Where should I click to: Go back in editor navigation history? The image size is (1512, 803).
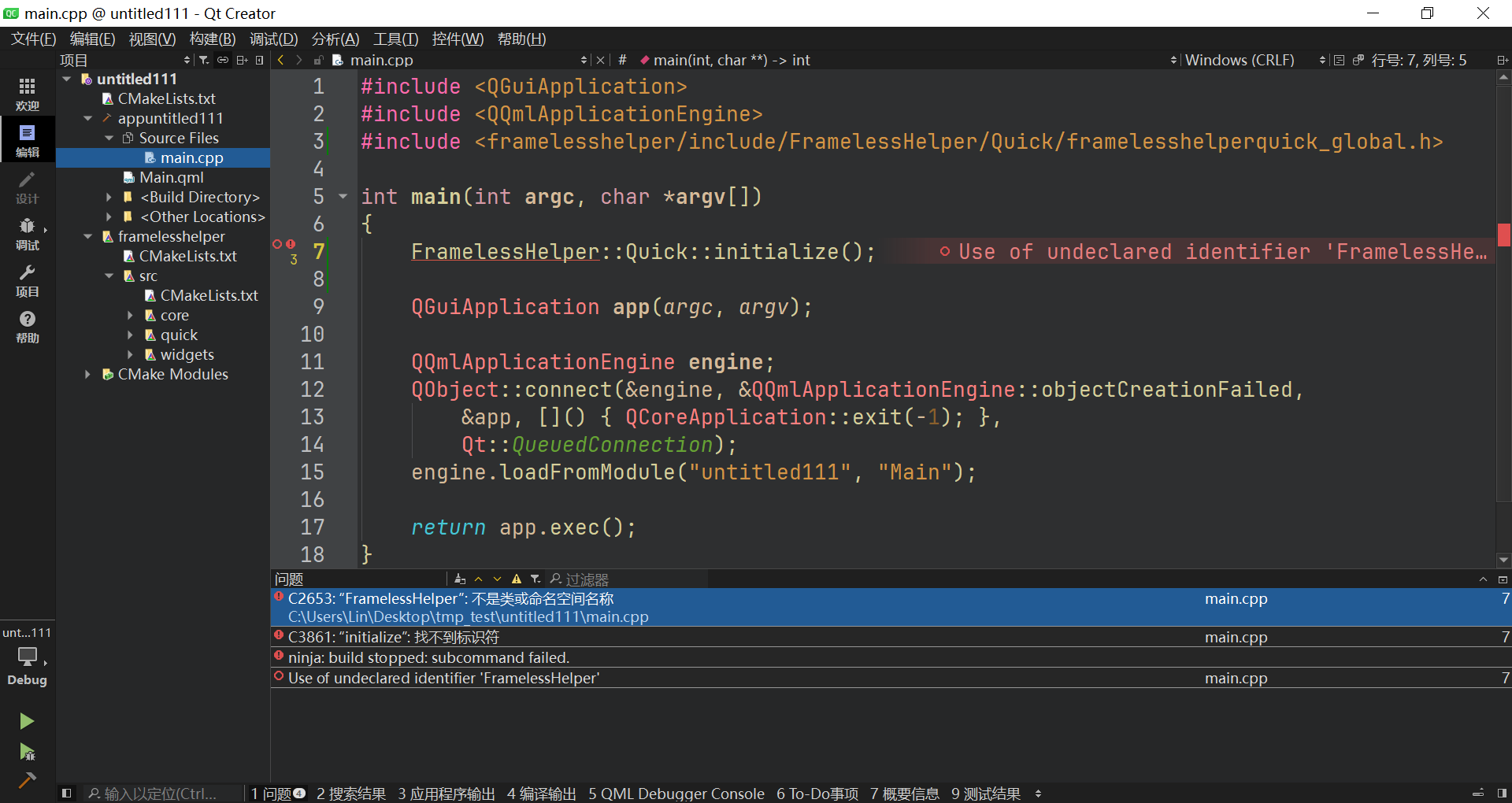pos(280,60)
